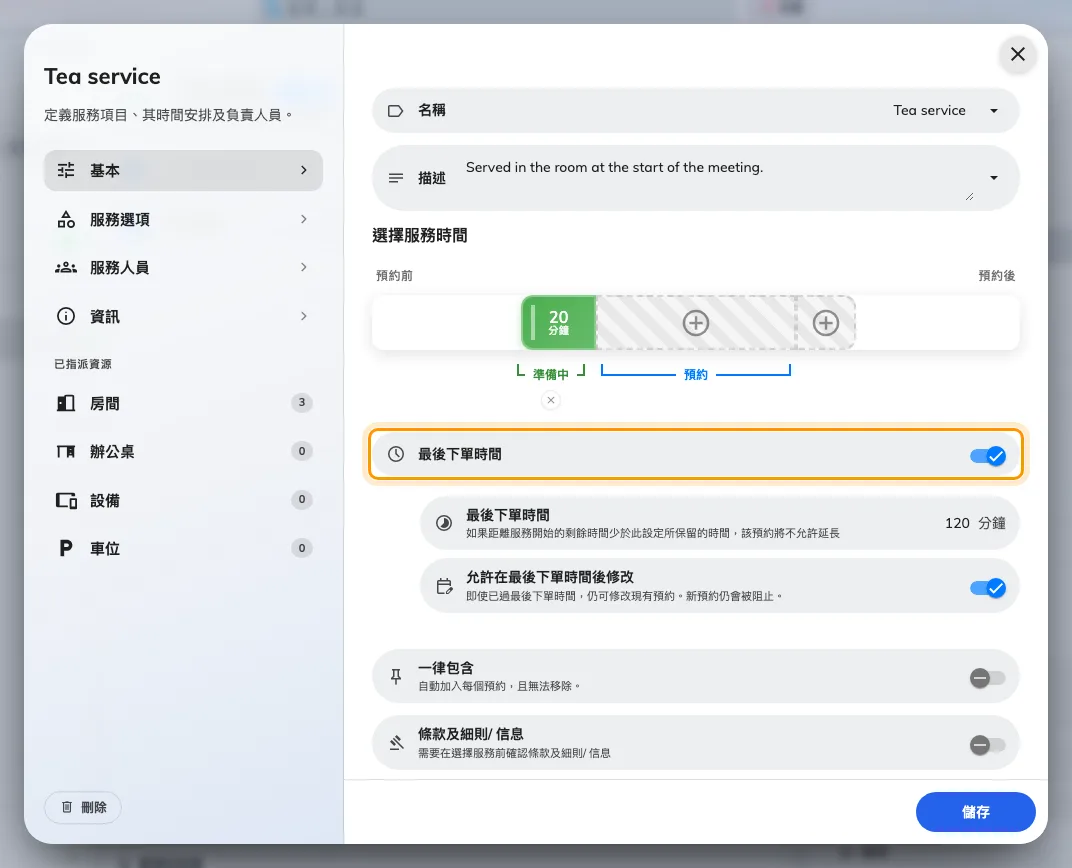Screen dimensions: 1072x868
Task: Click the sliders icon beside 基本
Action: (x=66, y=170)
